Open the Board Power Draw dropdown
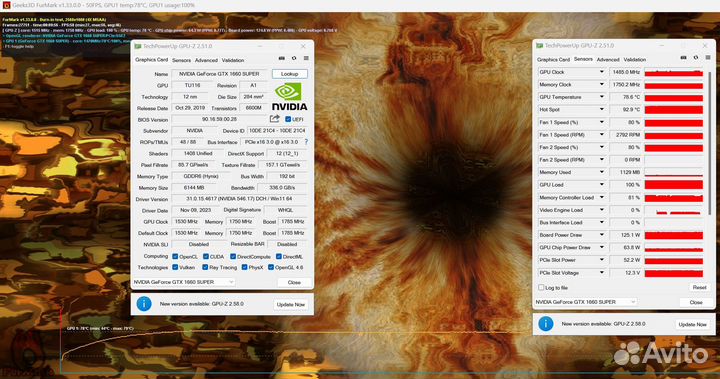Image resolution: width=720 pixels, height=379 pixels. [602, 235]
